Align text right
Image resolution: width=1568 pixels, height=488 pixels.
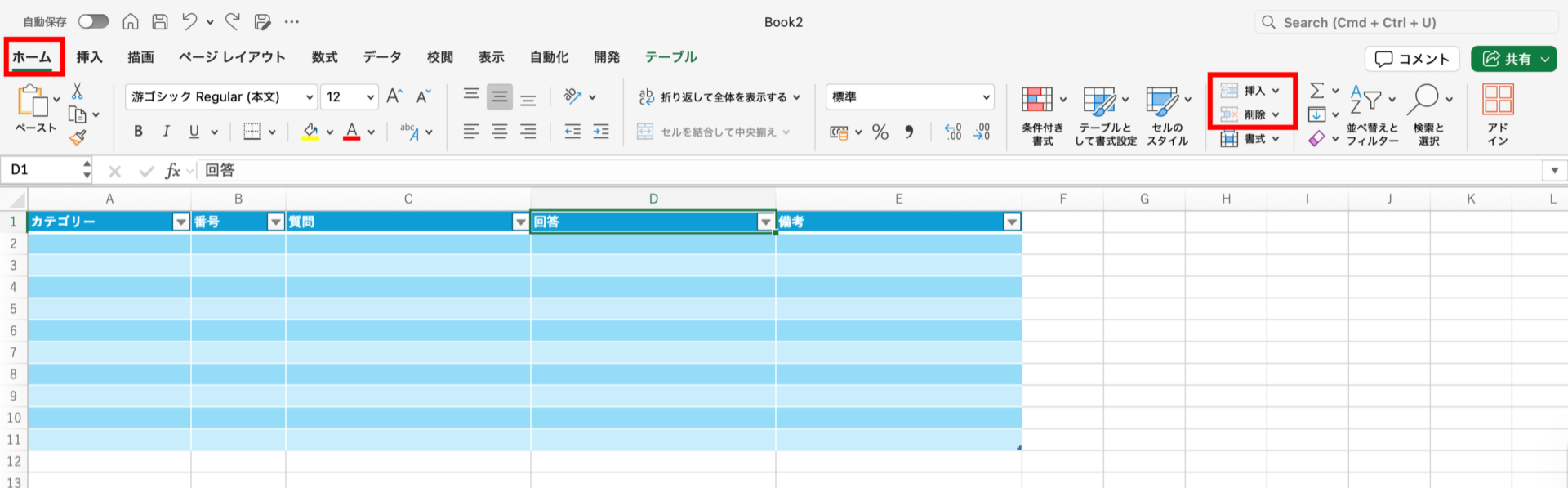point(528,132)
